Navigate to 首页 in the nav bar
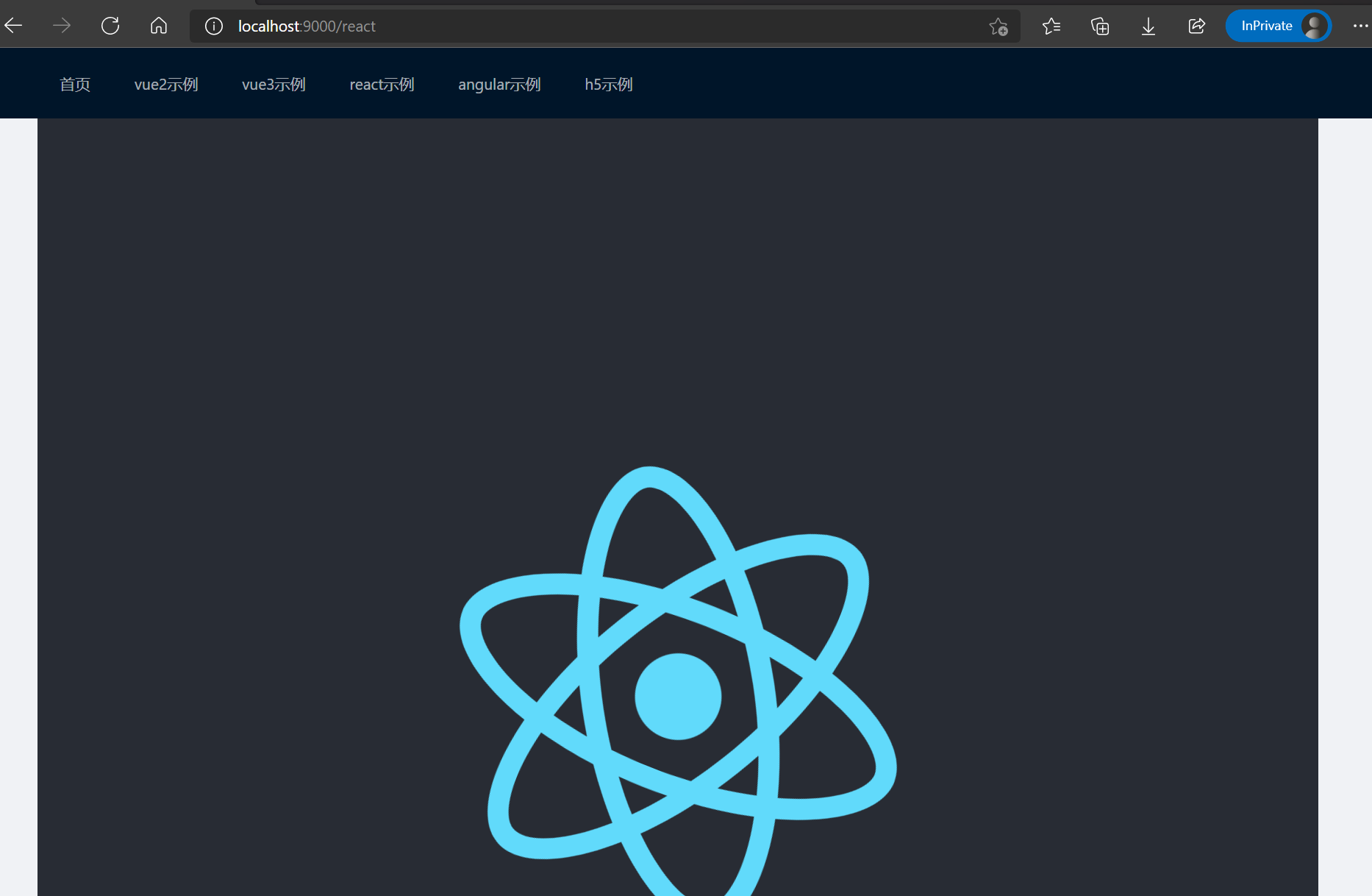 [75, 85]
